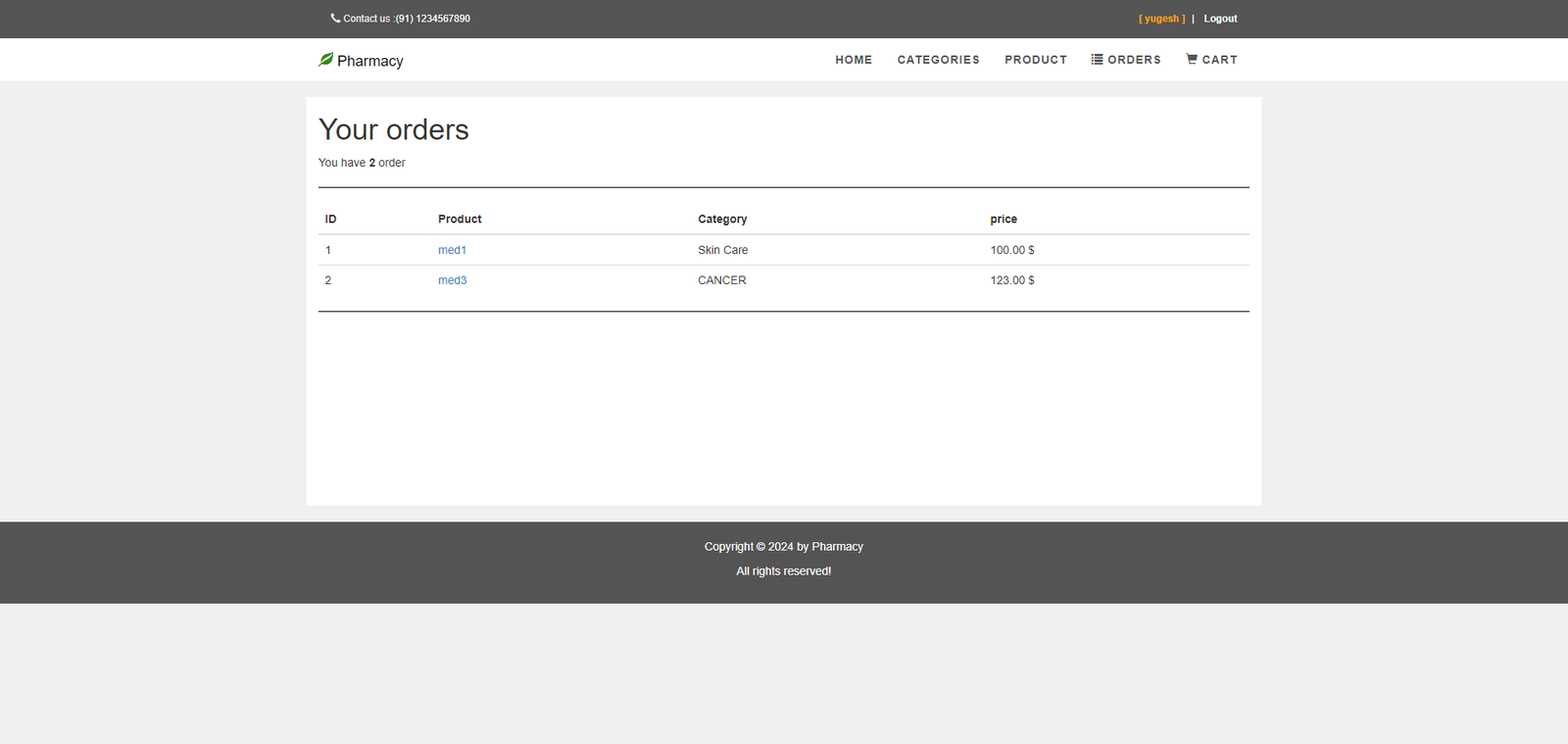Select the Skin Care category cell
The height and width of the screenshot is (744, 1568).
pos(722,250)
